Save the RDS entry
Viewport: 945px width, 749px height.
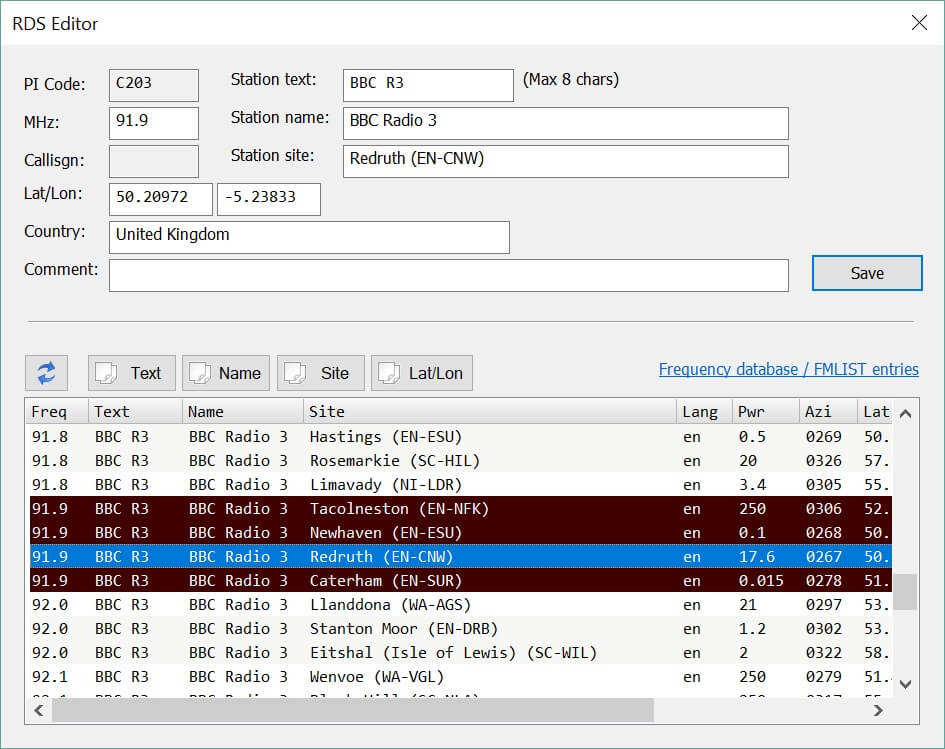(866, 273)
